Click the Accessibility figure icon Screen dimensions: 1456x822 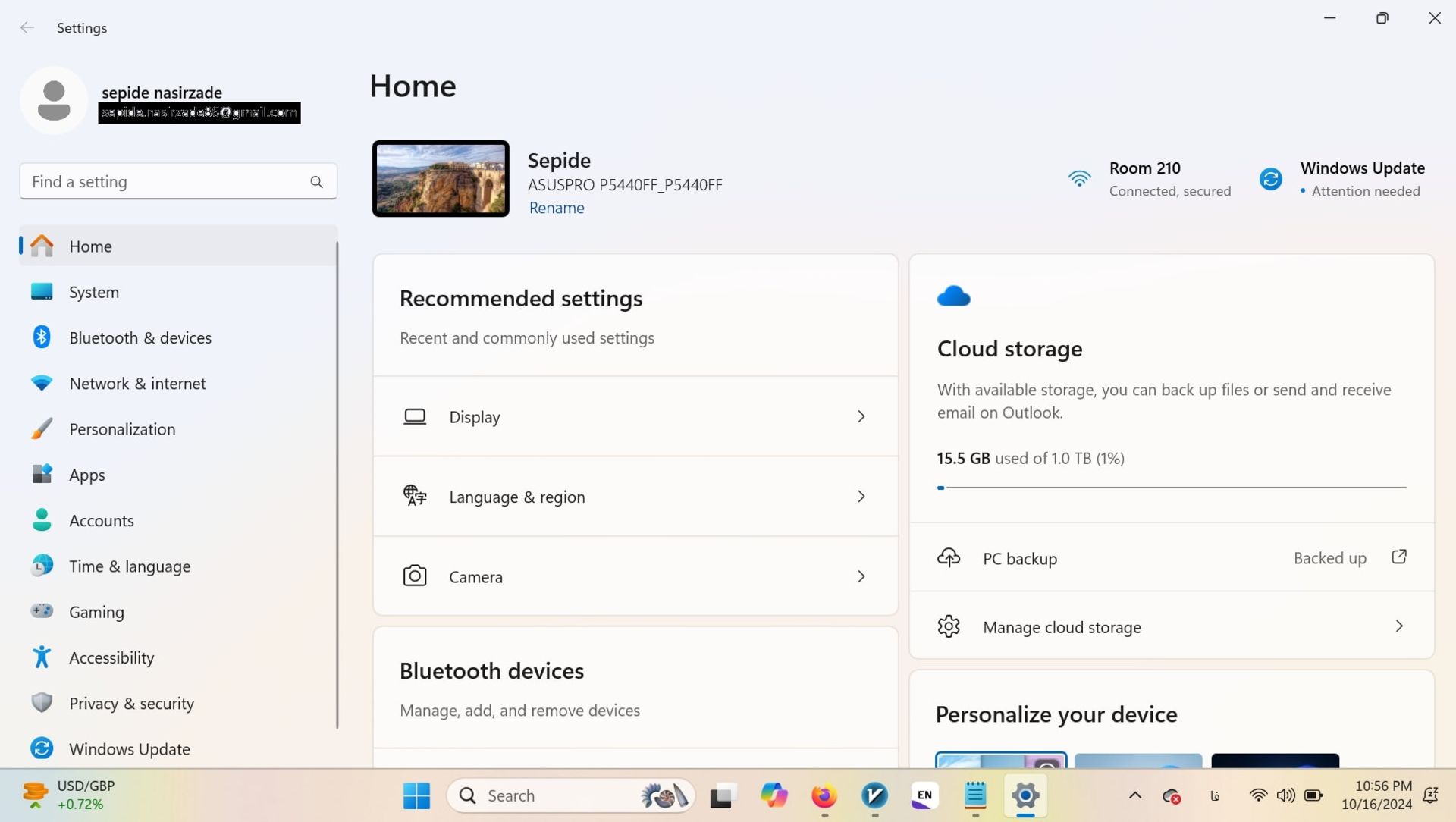42,657
